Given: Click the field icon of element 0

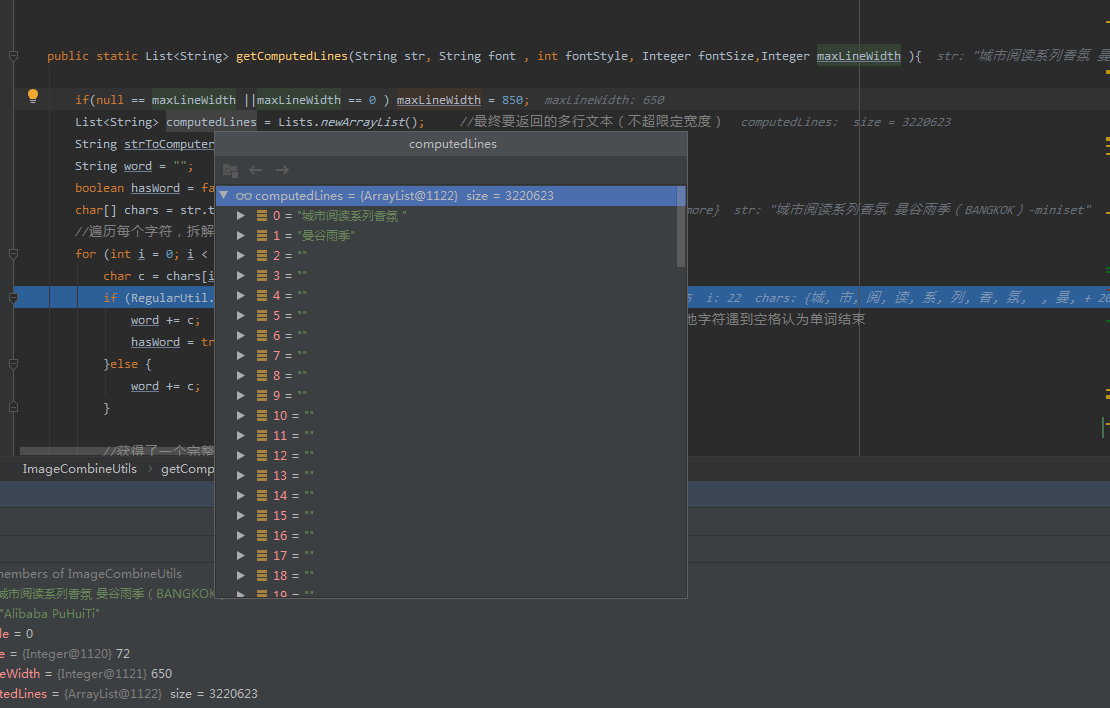Looking at the screenshot, I should tap(262, 216).
